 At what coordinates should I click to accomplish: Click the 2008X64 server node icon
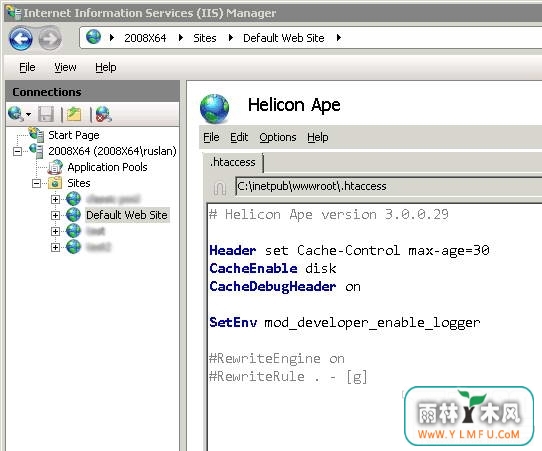tap(36, 151)
